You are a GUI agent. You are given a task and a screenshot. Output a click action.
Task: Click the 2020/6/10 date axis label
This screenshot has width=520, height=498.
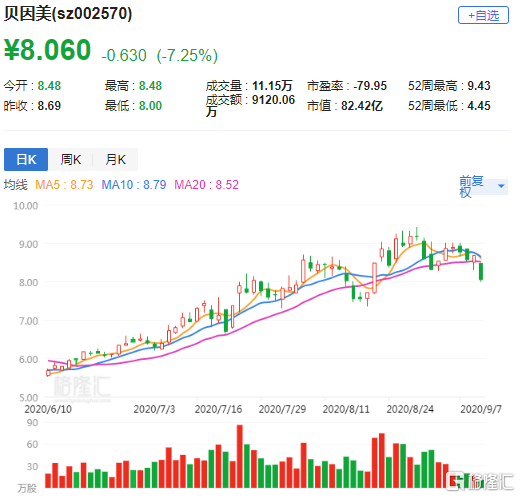coord(48,409)
